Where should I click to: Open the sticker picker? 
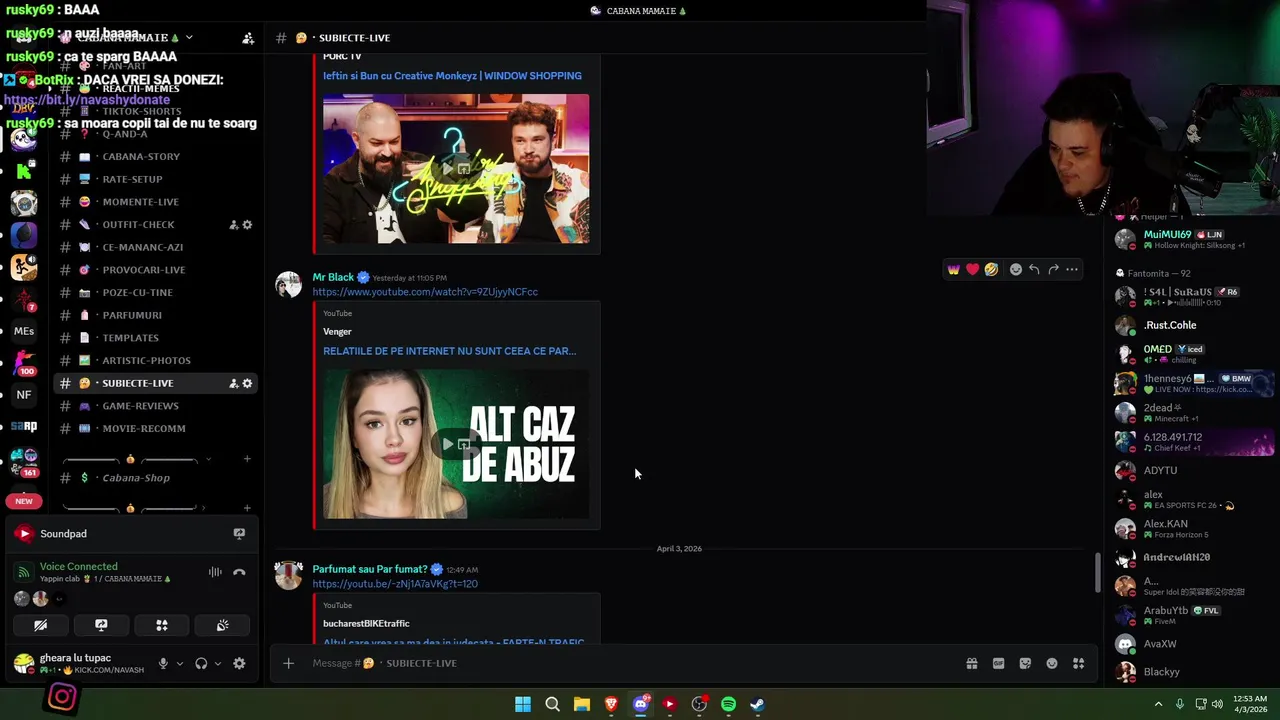1025,663
